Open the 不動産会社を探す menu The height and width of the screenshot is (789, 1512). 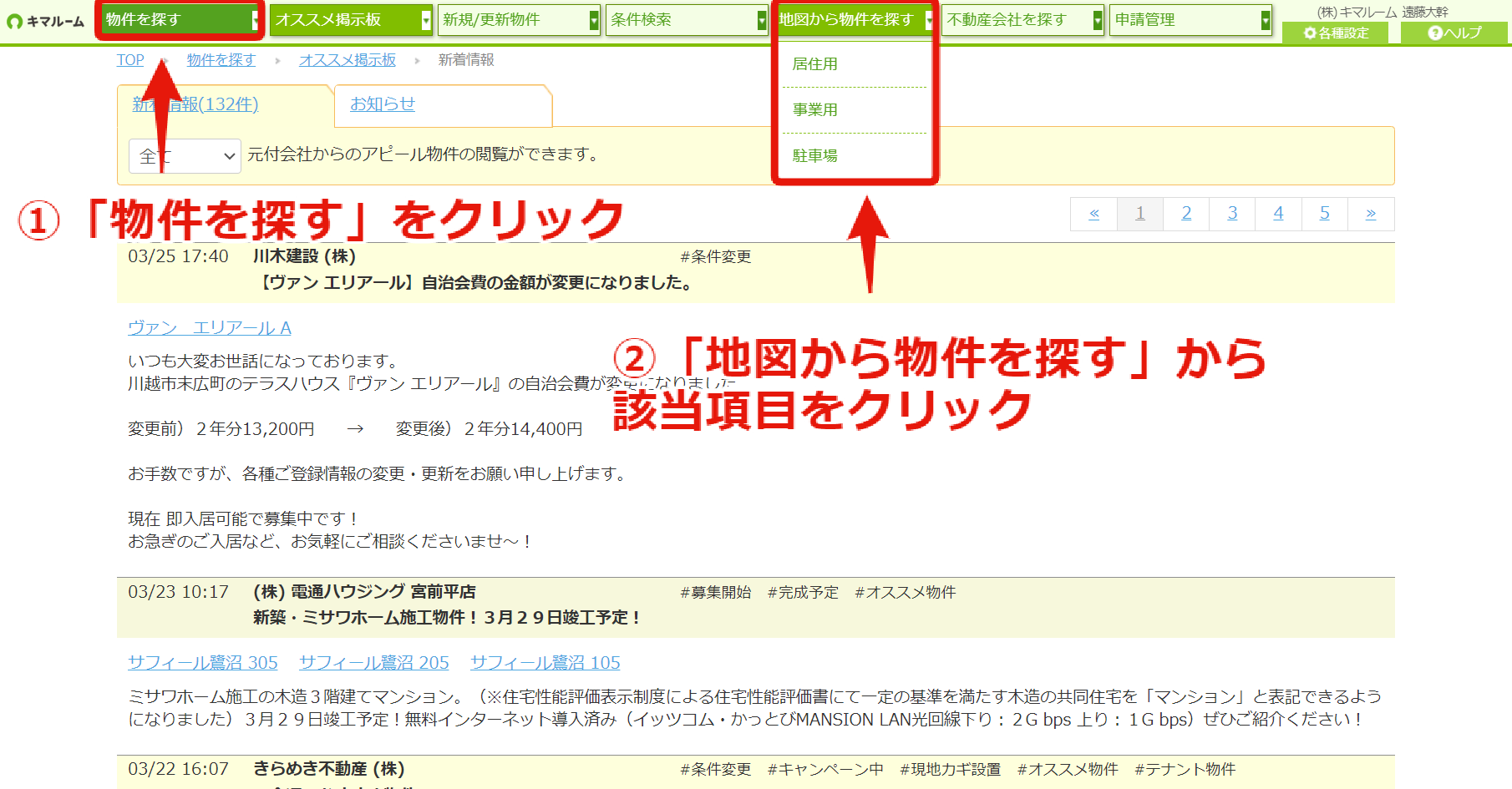(1022, 19)
